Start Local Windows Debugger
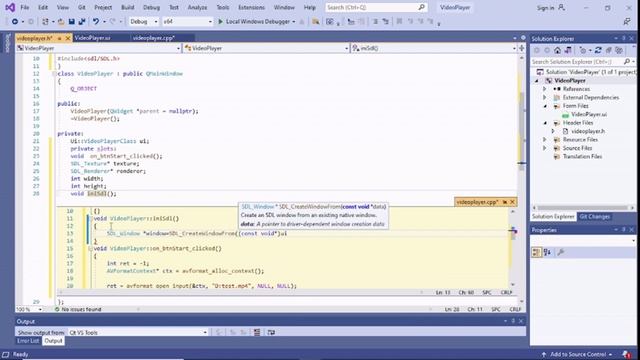The width and height of the screenshot is (640, 360). pos(256,22)
